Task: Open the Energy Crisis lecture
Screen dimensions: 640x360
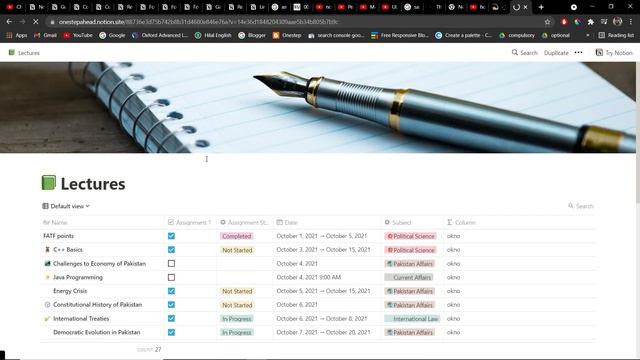Action: 70,291
